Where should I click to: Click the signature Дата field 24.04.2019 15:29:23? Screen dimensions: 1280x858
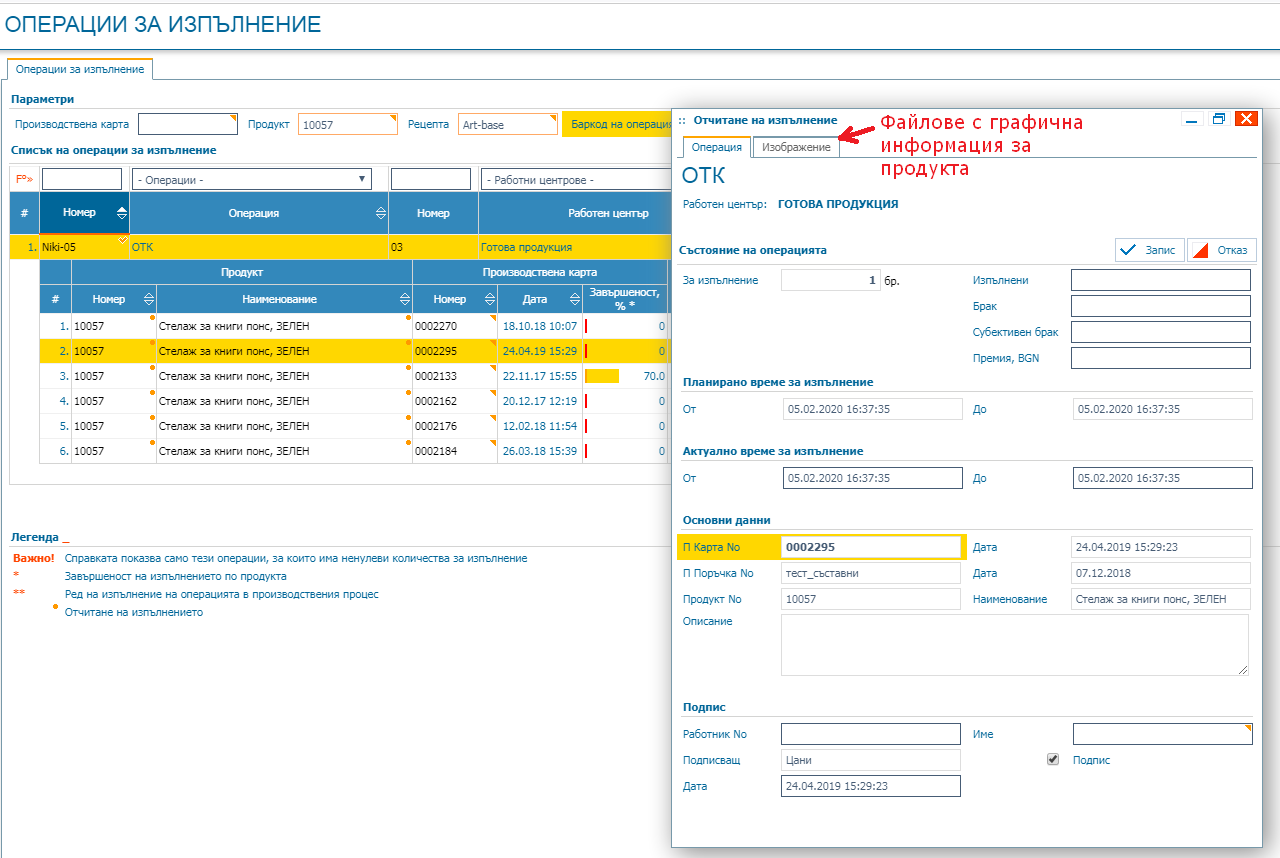[871, 786]
